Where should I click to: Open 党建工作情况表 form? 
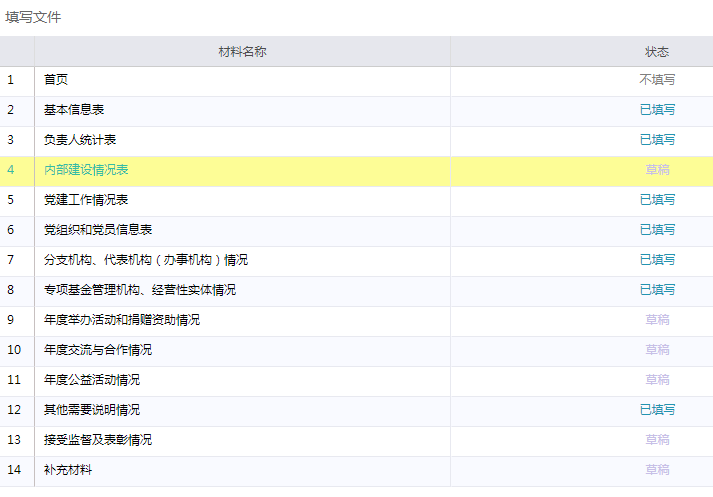86,200
